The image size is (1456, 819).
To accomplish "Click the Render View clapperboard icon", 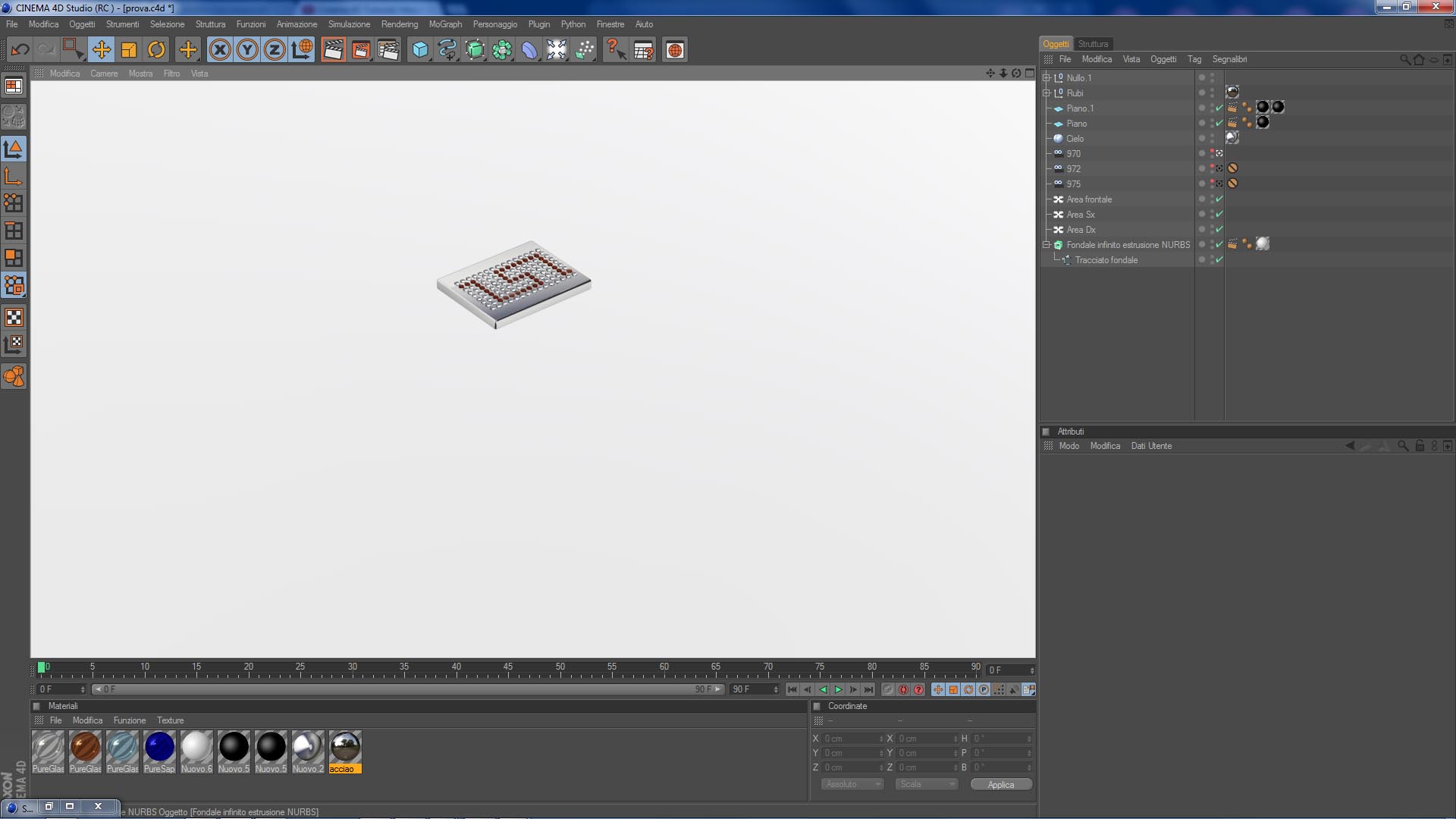I will tap(333, 50).
